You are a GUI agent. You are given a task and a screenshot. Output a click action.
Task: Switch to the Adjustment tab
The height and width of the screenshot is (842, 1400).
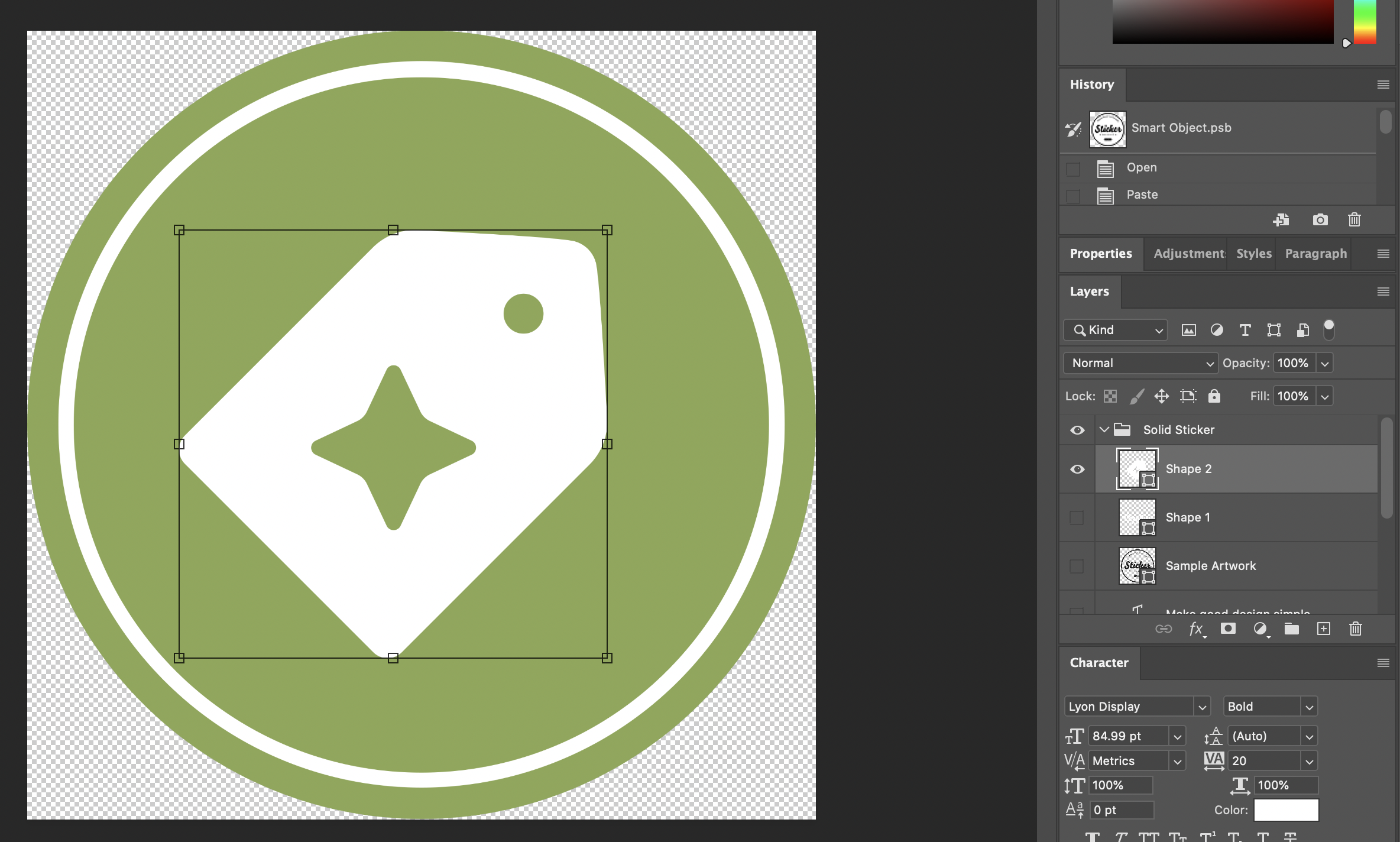coord(1188,253)
